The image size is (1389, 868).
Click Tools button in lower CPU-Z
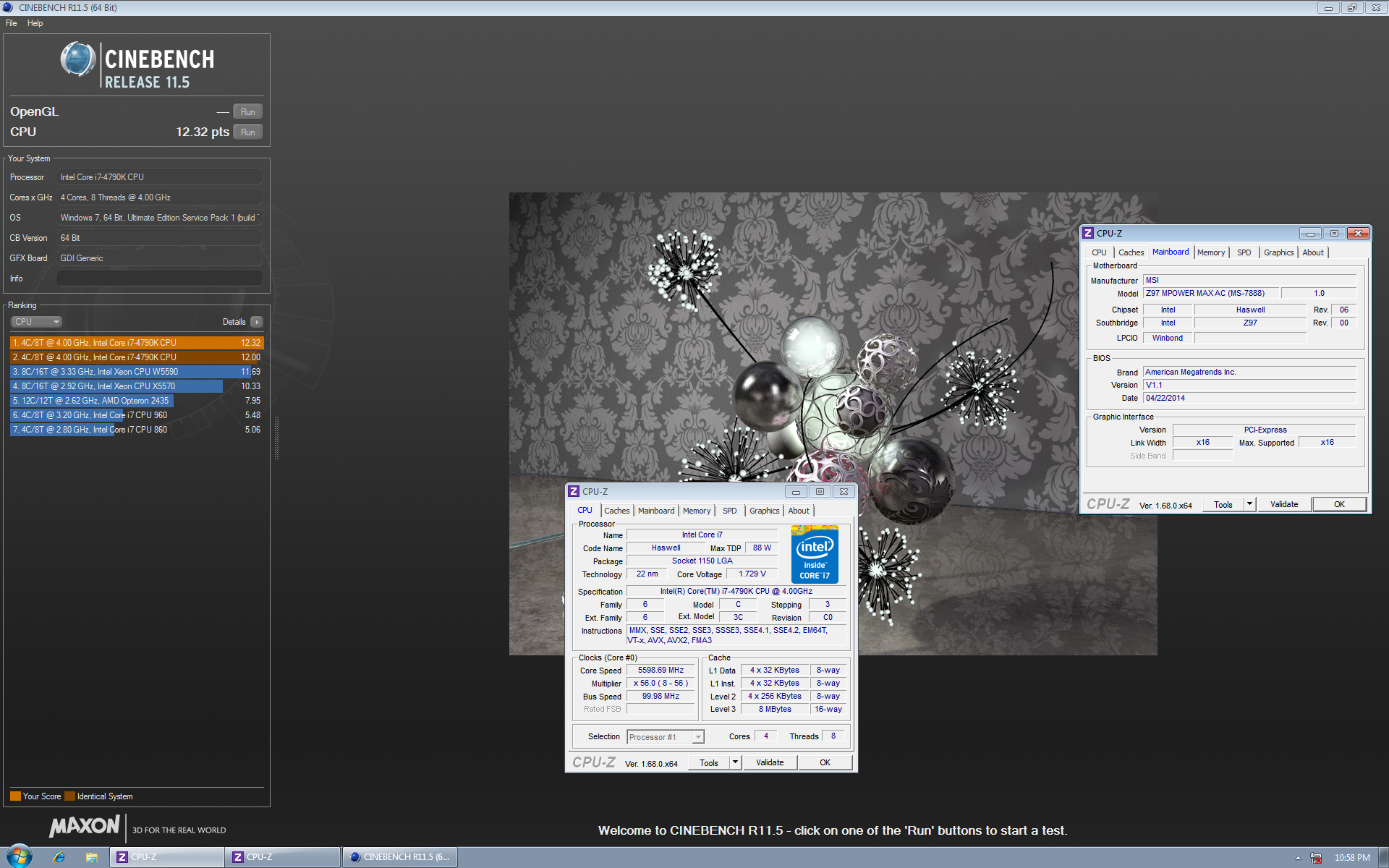[708, 762]
